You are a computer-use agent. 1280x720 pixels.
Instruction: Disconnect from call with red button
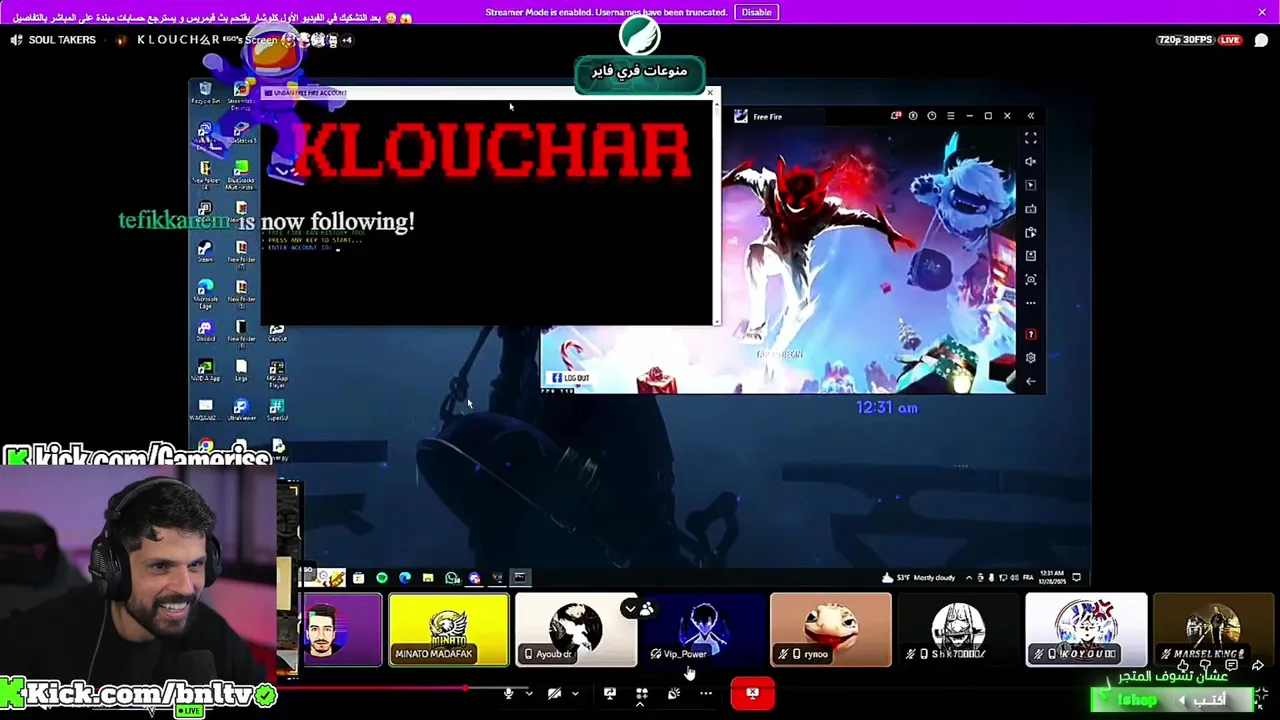[x=752, y=693]
